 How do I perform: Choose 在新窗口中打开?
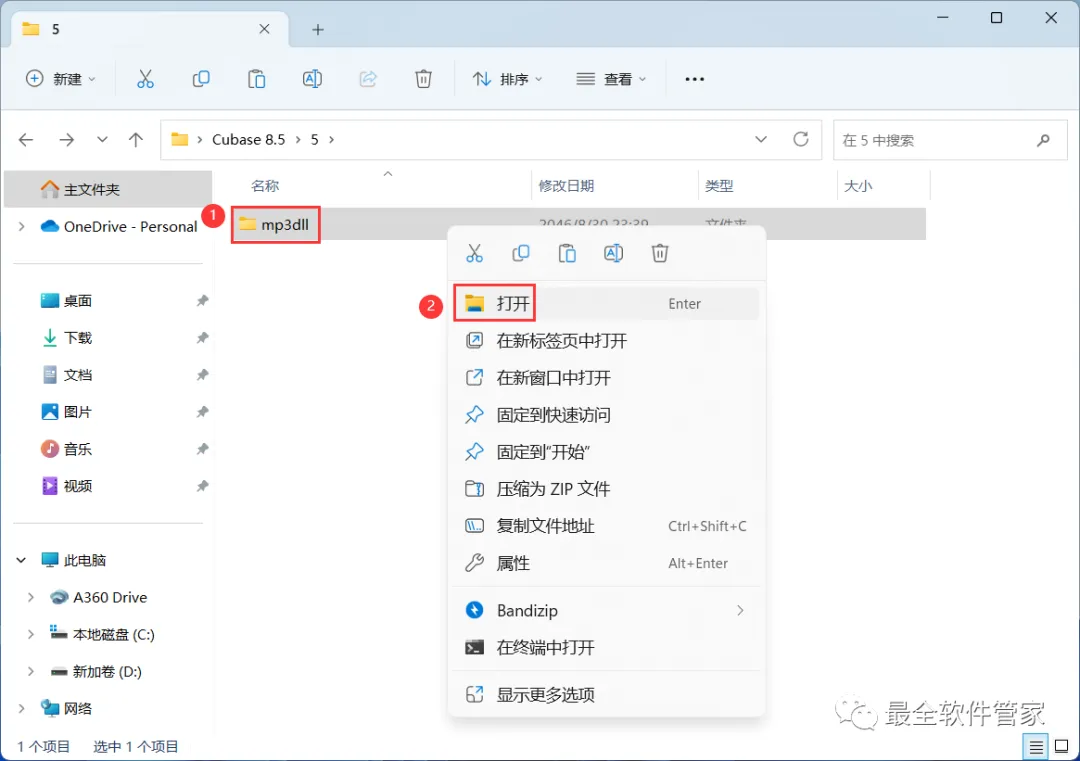click(x=606, y=378)
